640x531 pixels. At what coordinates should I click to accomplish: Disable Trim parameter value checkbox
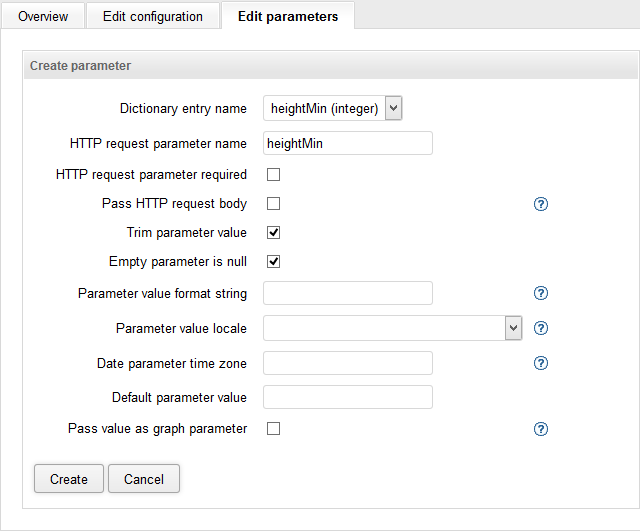coord(273,233)
